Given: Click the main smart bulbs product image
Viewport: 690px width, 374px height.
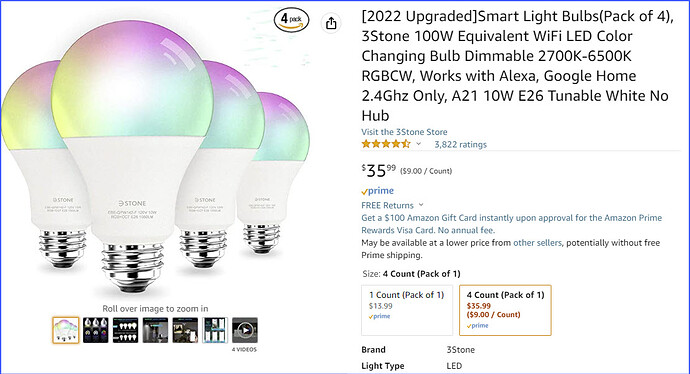Looking at the screenshot, I should (155, 158).
